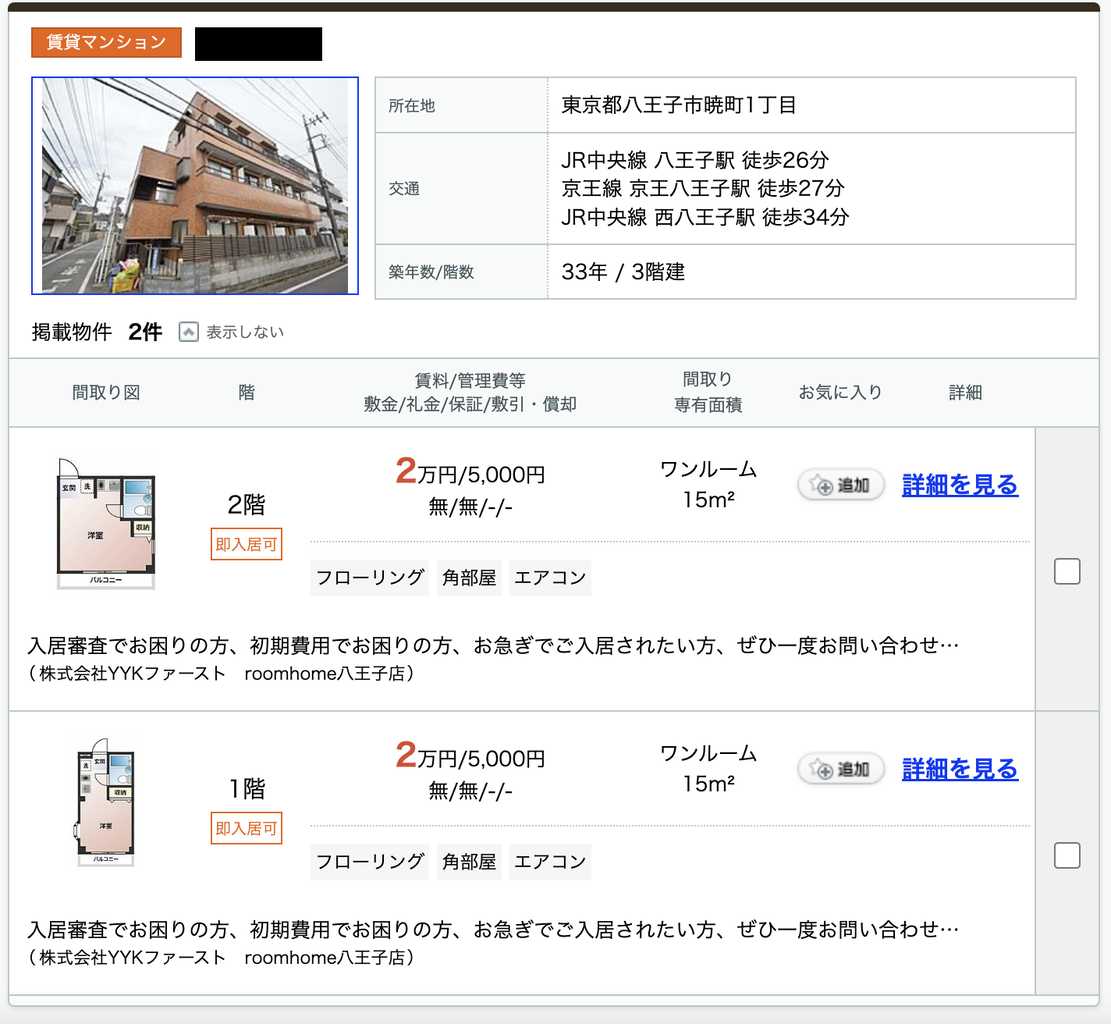Image resolution: width=1111 pixels, height=1024 pixels.
Task: Click 即入居可 badge on the 1階 row
Action: click(x=247, y=828)
